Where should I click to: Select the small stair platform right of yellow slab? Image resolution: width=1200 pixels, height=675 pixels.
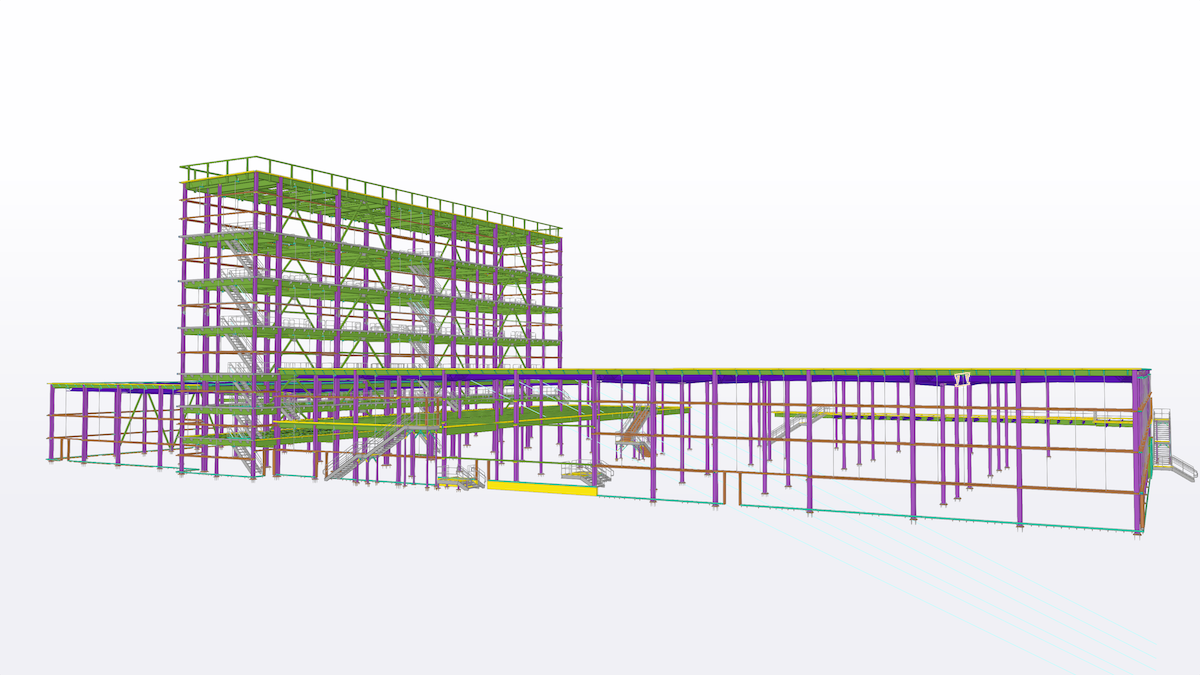coord(584,474)
